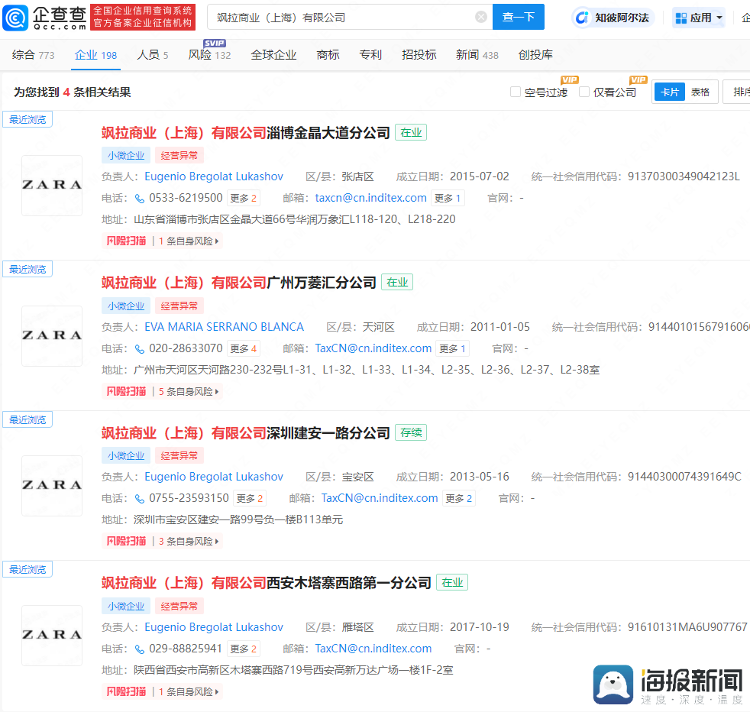Image resolution: width=750 pixels, height=712 pixels.
Task: Click 经营异常 tag on 西安 branch
Action: pos(179,606)
